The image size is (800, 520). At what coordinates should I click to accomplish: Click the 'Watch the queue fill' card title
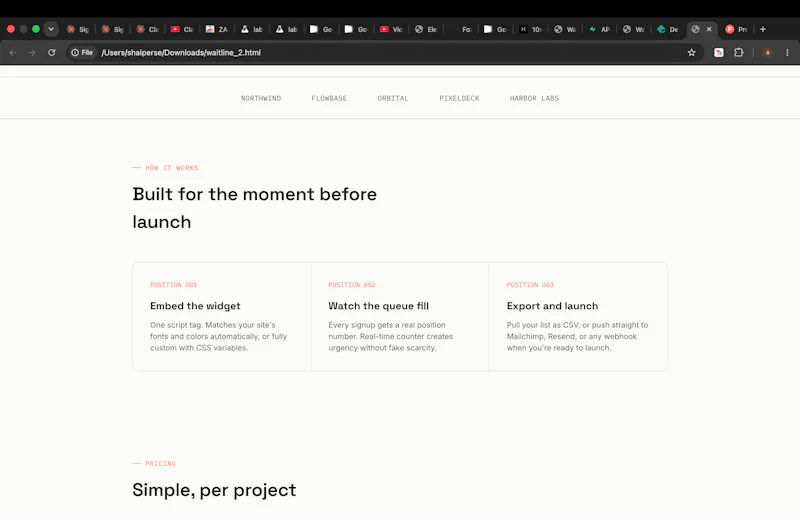coord(379,306)
